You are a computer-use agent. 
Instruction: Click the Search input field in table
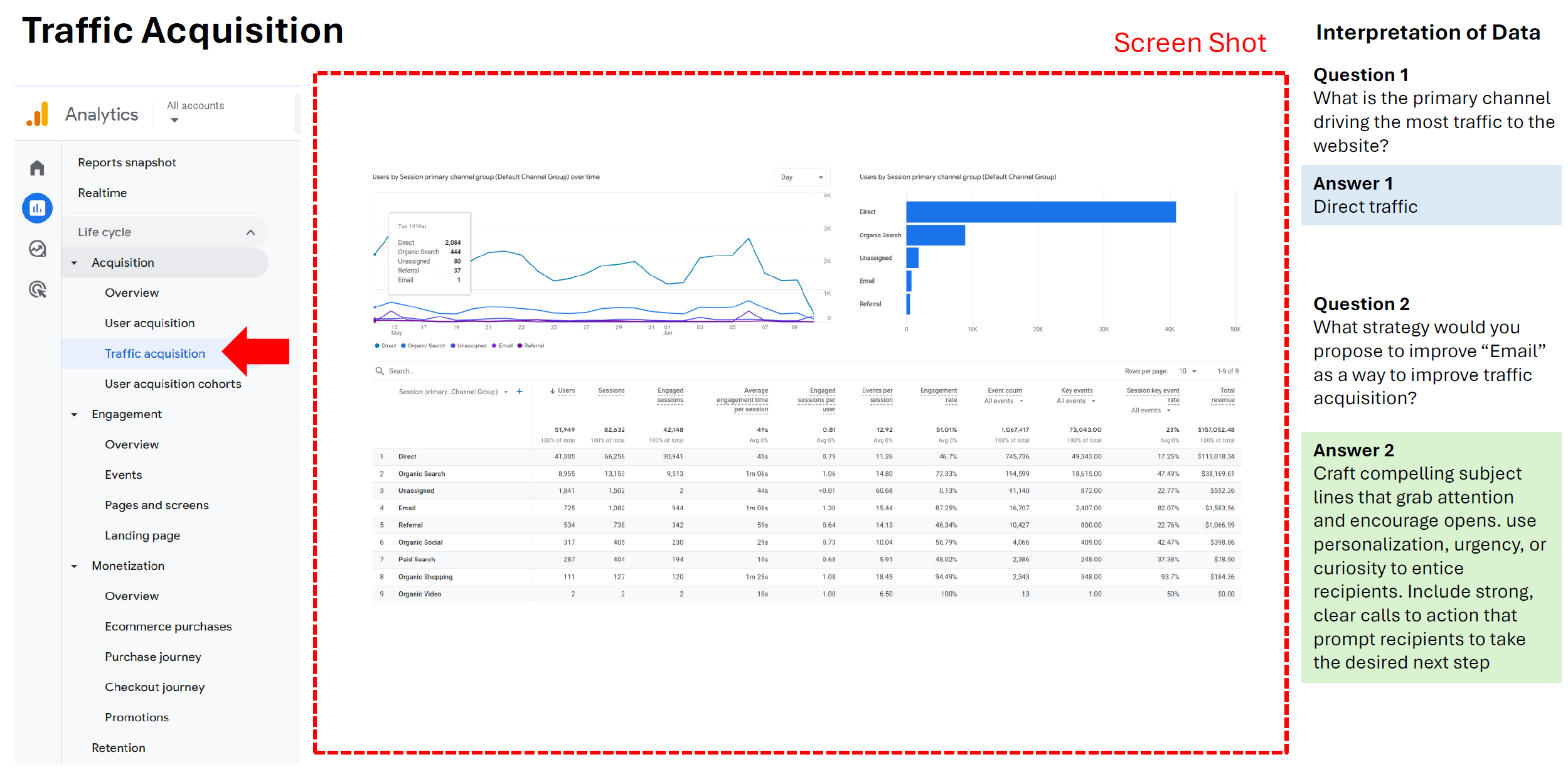pos(439,371)
